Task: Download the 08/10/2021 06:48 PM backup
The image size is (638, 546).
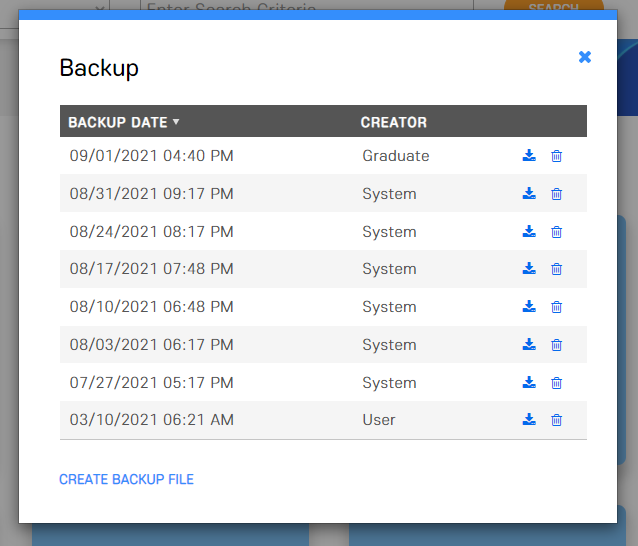Action: tap(529, 307)
